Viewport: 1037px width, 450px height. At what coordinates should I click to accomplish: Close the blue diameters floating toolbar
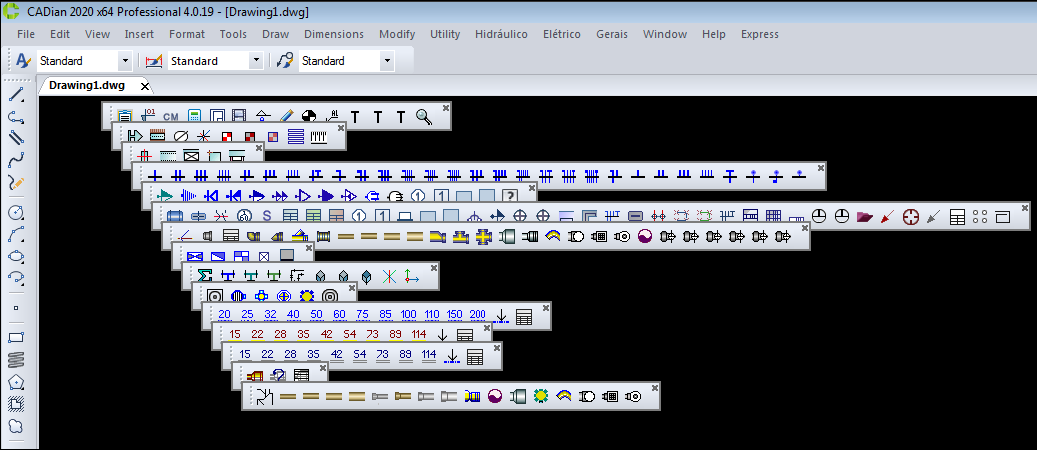click(546, 307)
